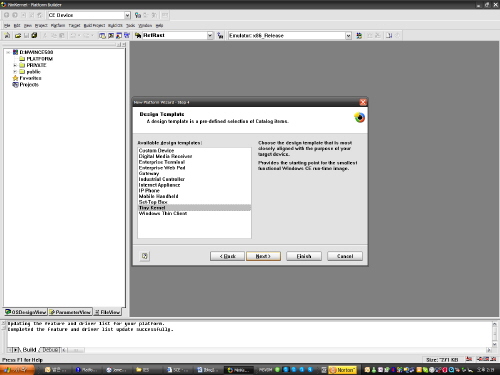Open the File menu
This screenshot has width=500, height=375.
[x=7, y=25]
